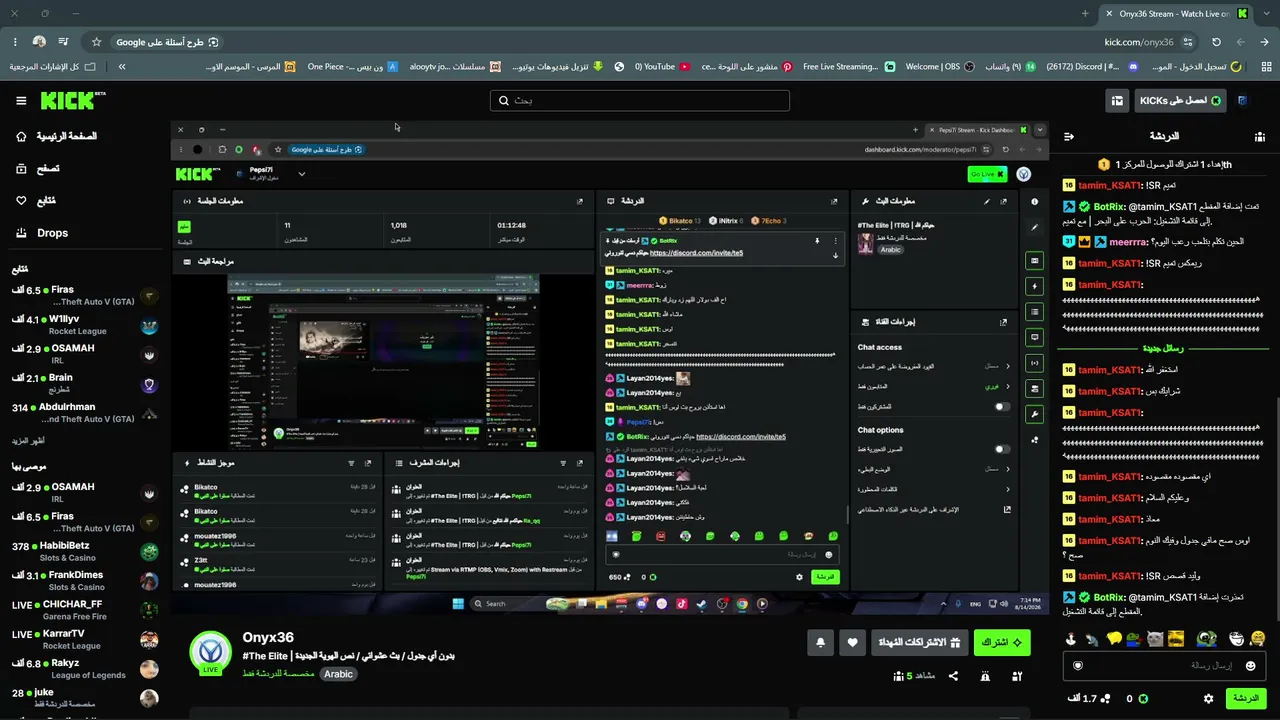The height and width of the screenshot is (720, 1280).
Task: Click the 'احصل على KICKs' button
Action: [1180, 101]
